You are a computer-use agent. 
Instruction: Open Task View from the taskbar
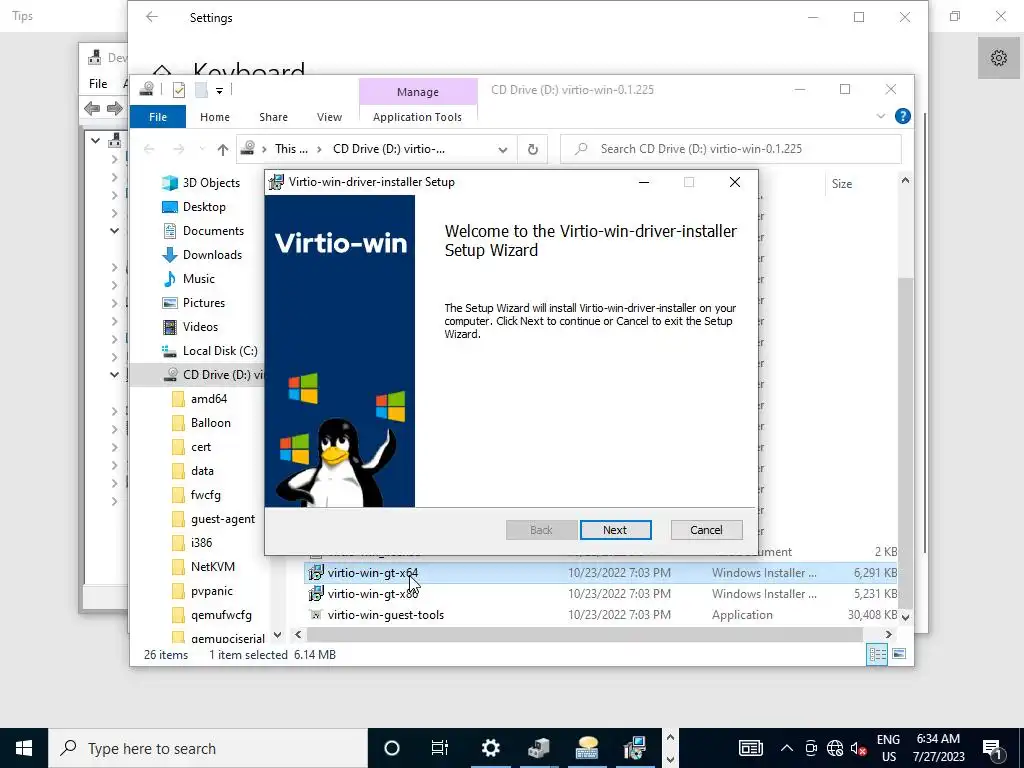coord(440,748)
